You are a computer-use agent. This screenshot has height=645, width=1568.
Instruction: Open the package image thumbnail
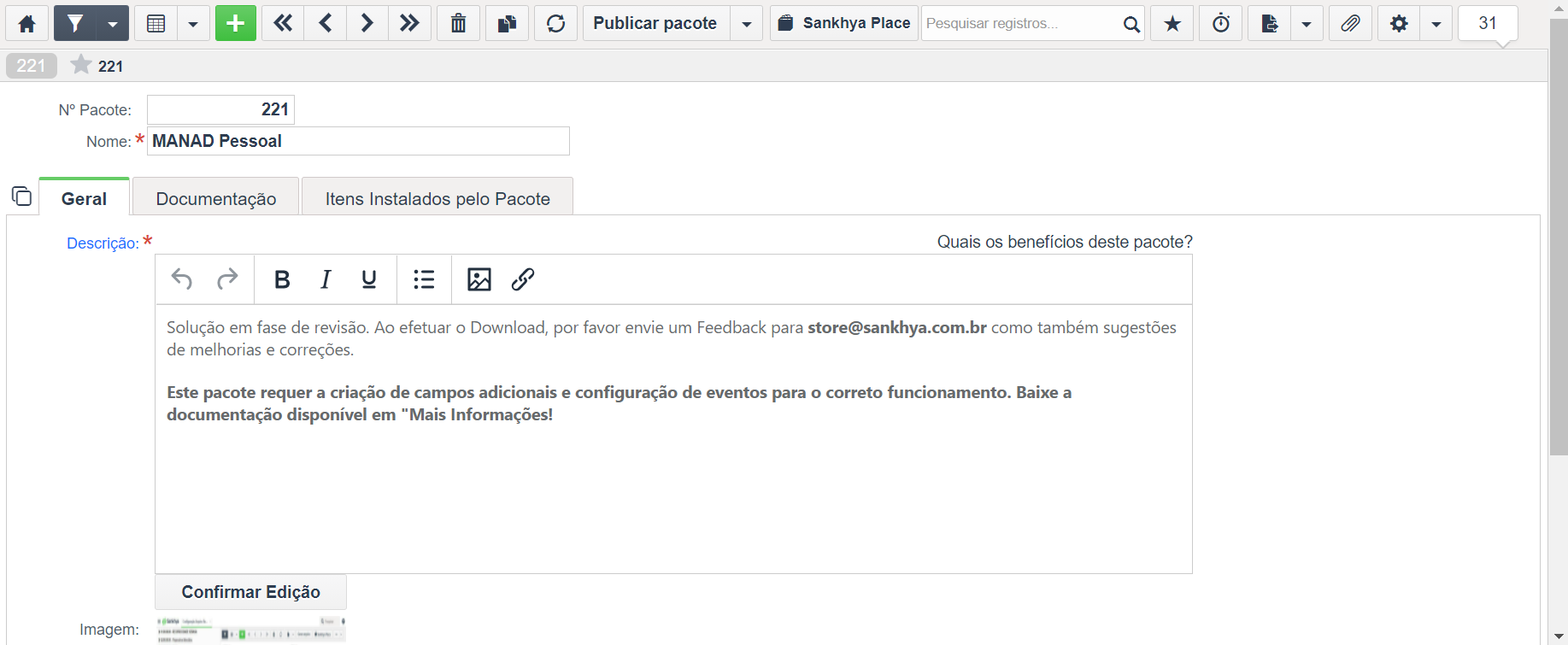(251, 630)
